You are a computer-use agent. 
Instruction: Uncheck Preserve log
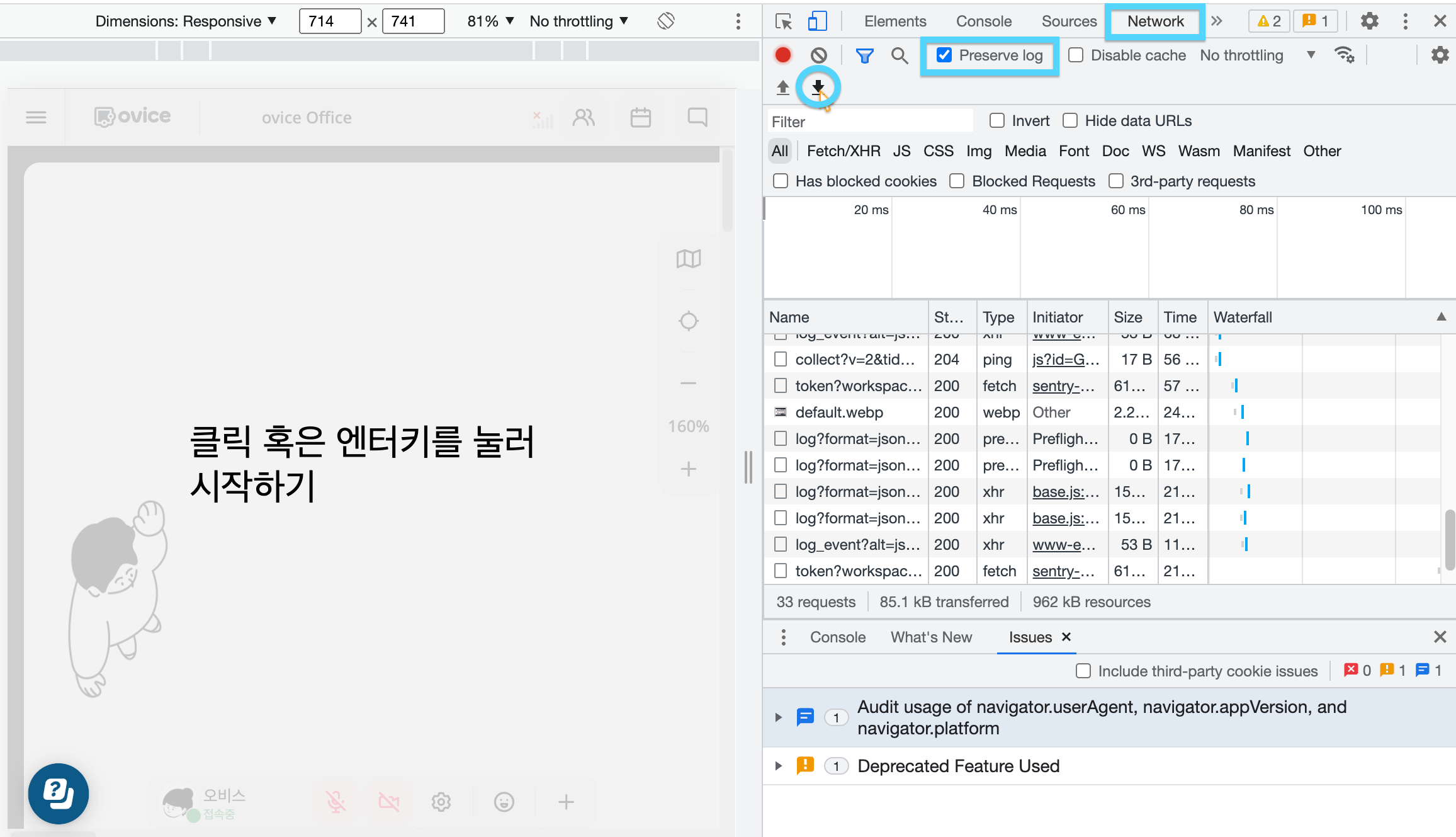pos(944,55)
